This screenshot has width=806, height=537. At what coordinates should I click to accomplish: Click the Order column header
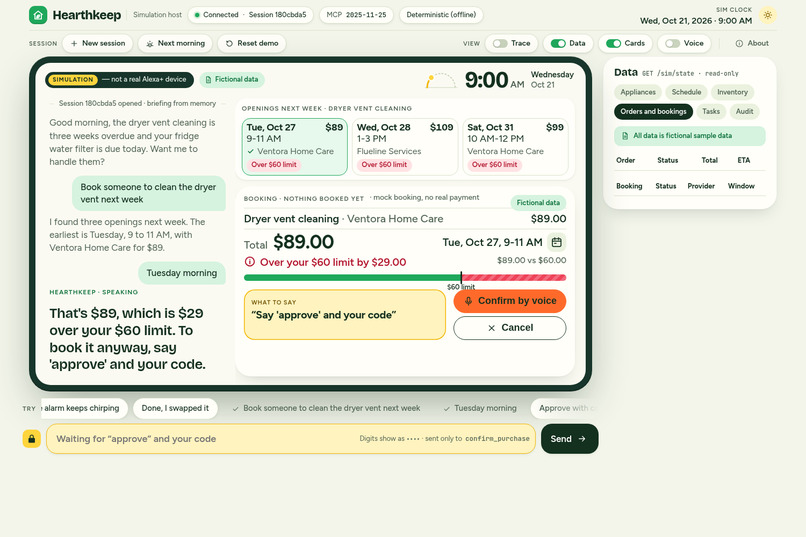[626, 160]
